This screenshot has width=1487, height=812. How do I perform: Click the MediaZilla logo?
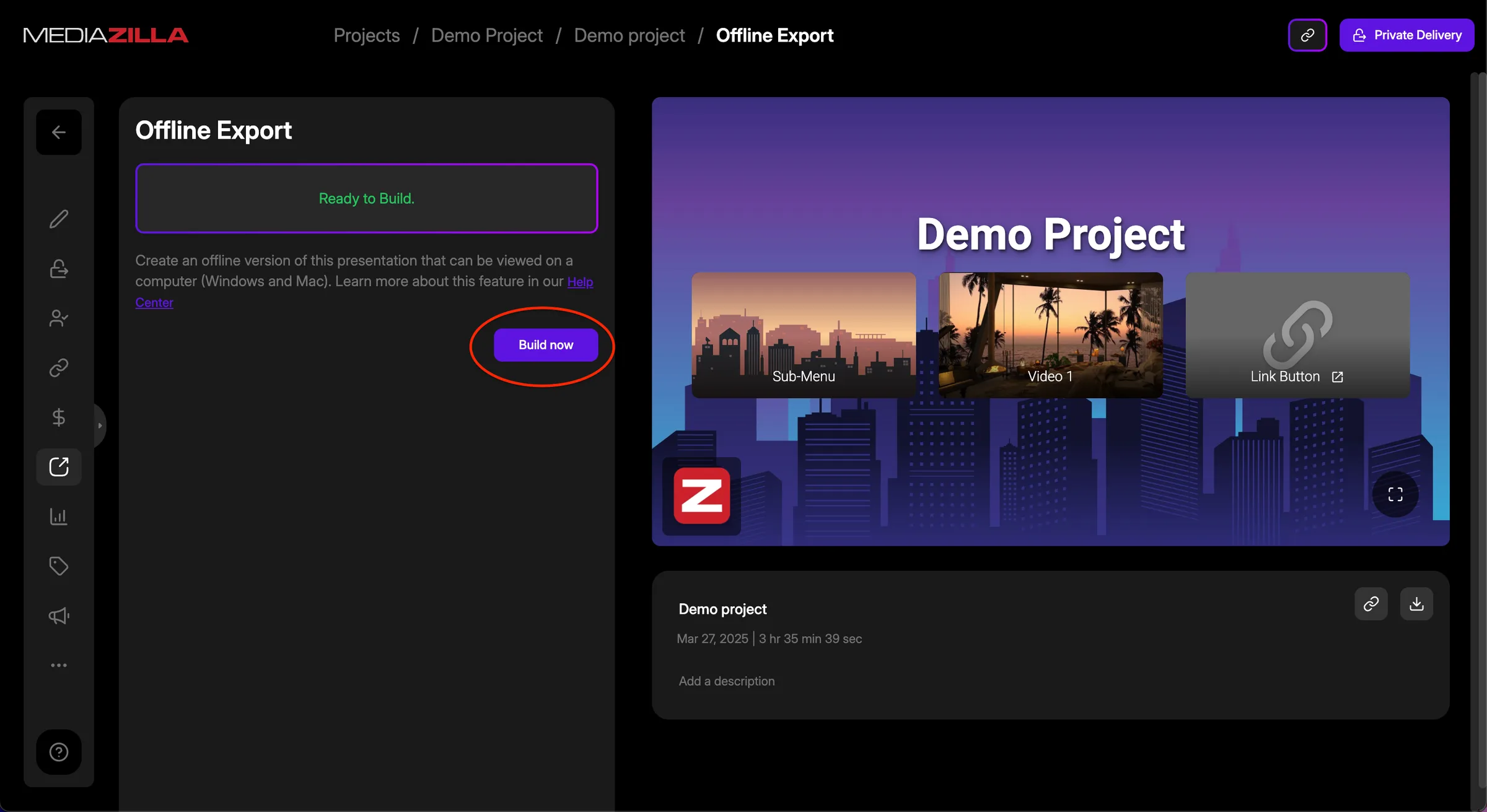[106, 35]
